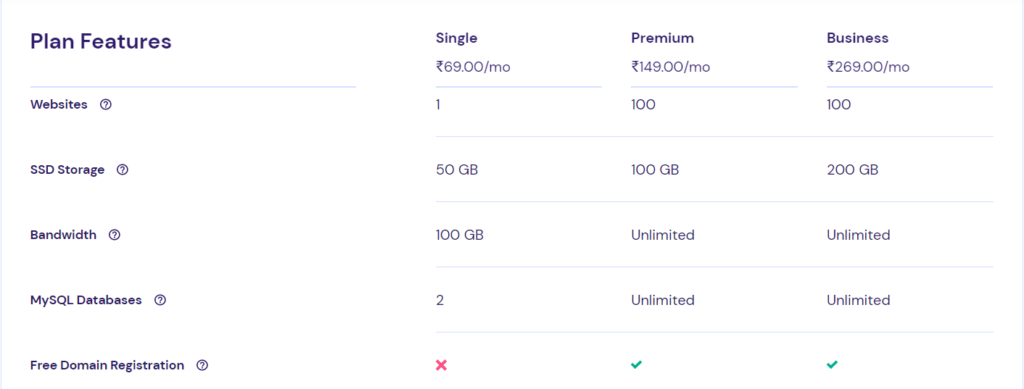Click the SSD Storage question mark icon

point(122,170)
